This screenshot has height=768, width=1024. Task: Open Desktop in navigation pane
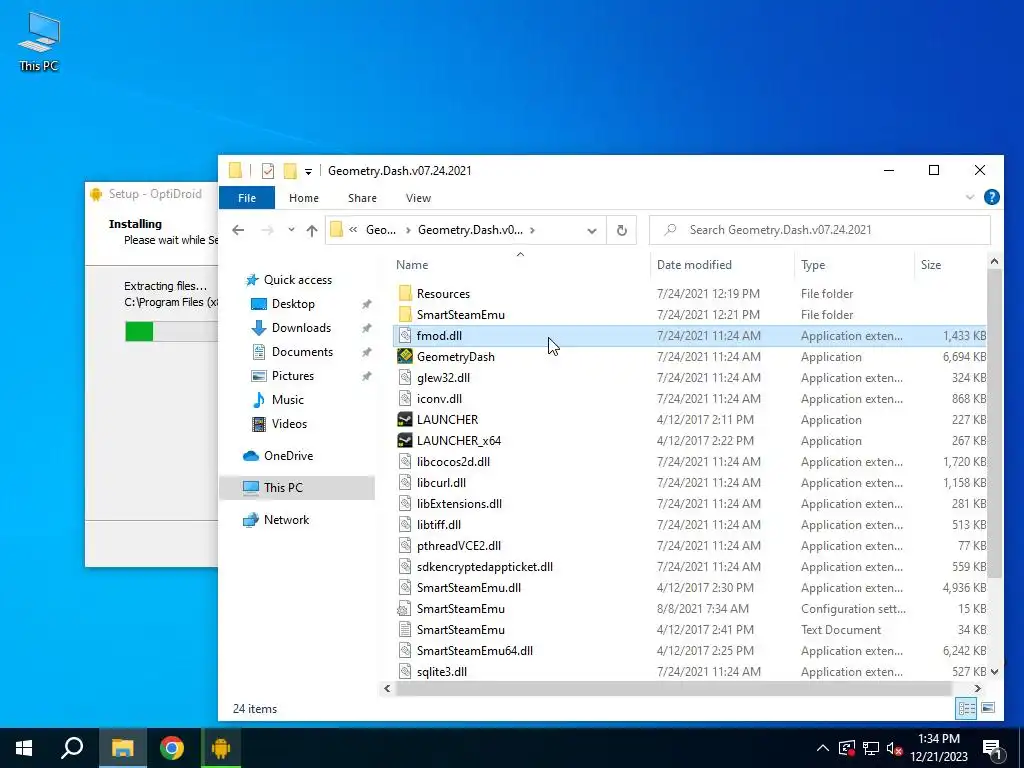(293, 304)
